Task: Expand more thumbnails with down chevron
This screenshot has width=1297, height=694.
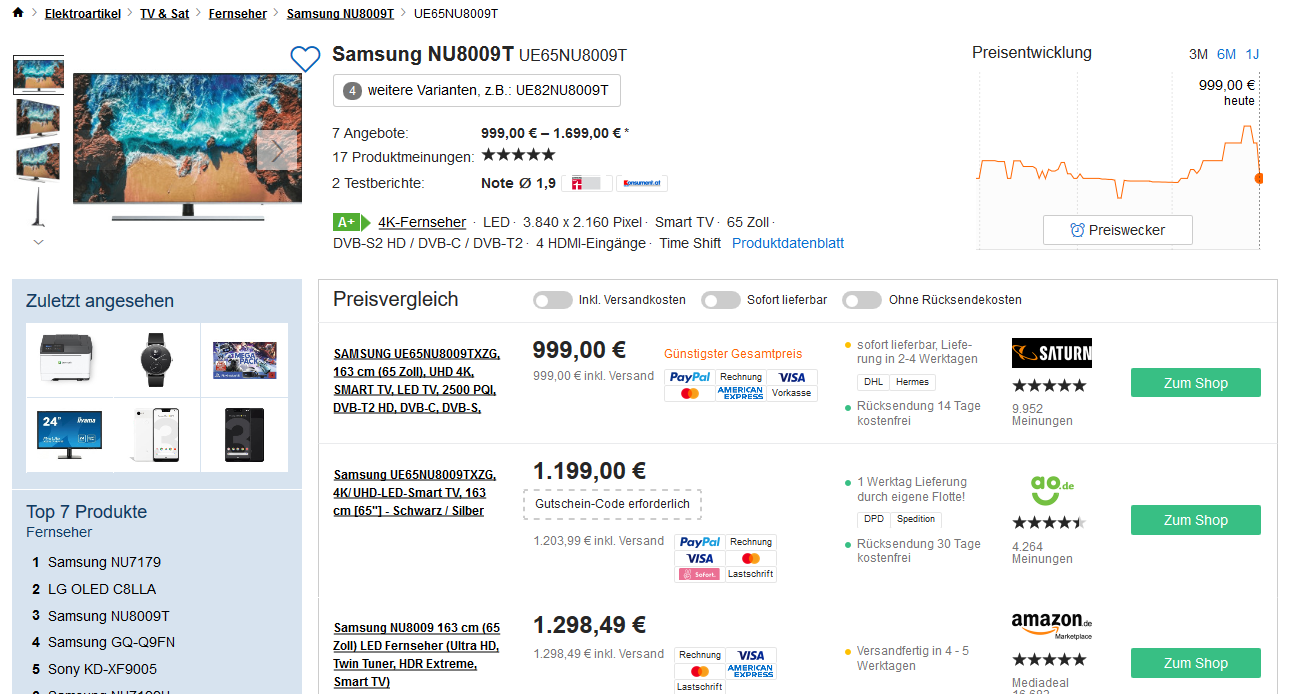Action: (x=38, y=241)
